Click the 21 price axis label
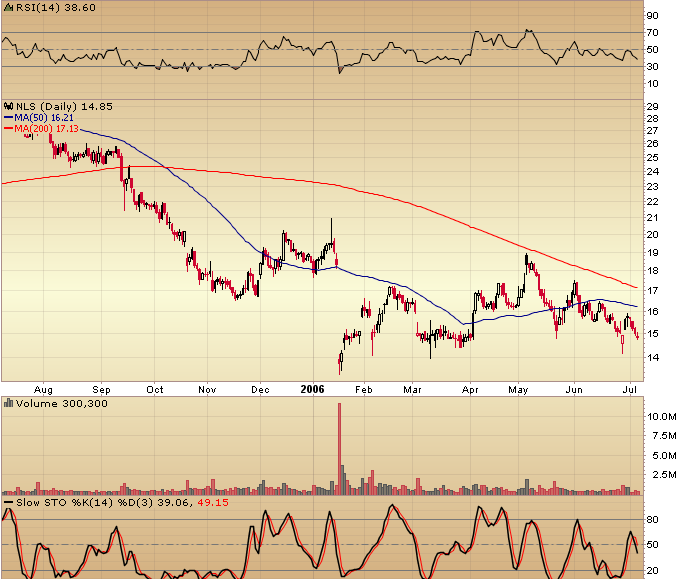The image size is (680, 579). [x=653, y=218]
